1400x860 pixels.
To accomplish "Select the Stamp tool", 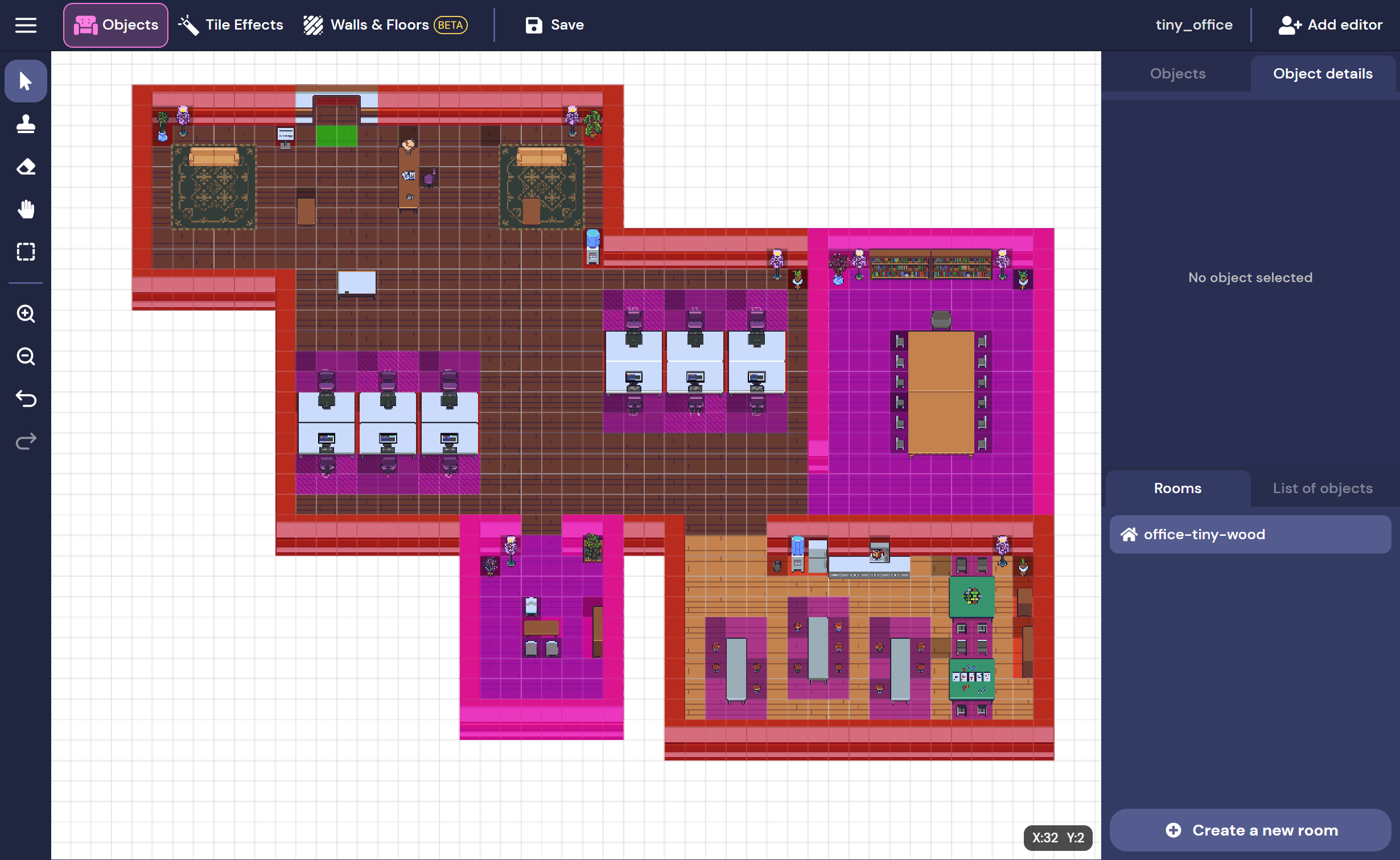I will [x=26, y=123].
